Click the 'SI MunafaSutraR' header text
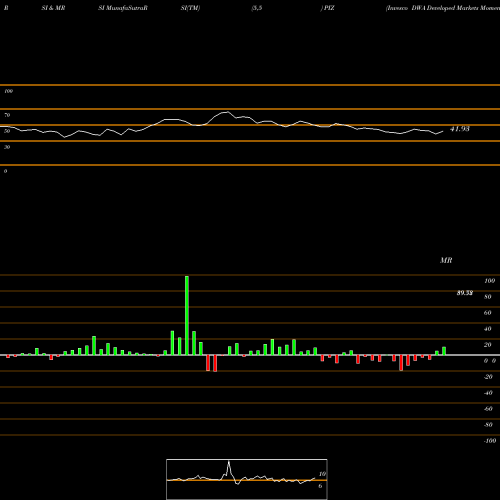Viewport: 500px width, 500px height. (123, 8)
